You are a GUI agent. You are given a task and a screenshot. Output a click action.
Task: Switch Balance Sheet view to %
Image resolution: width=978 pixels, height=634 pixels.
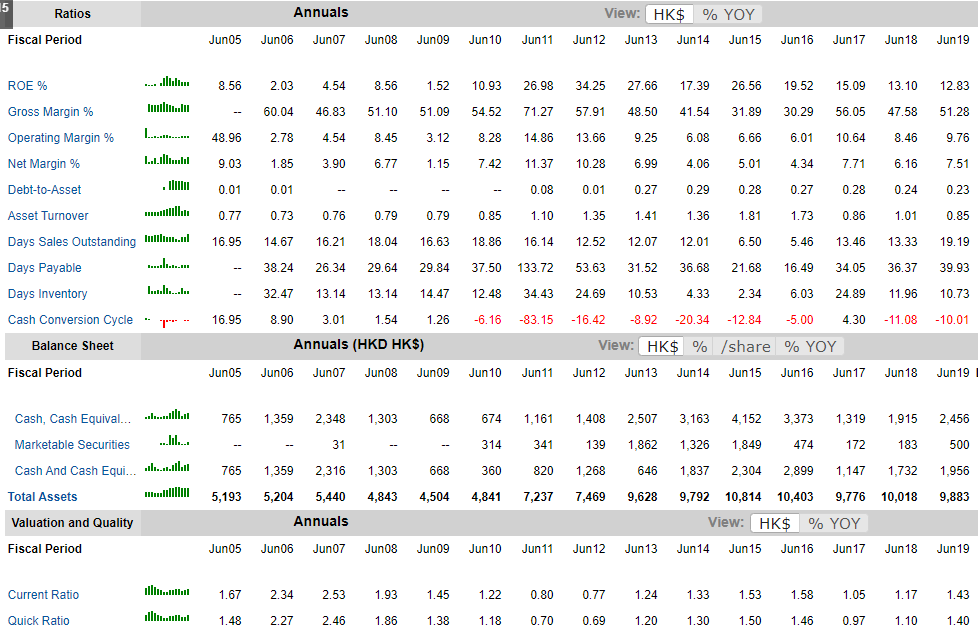pyautogui.click(x=700, y=346)
